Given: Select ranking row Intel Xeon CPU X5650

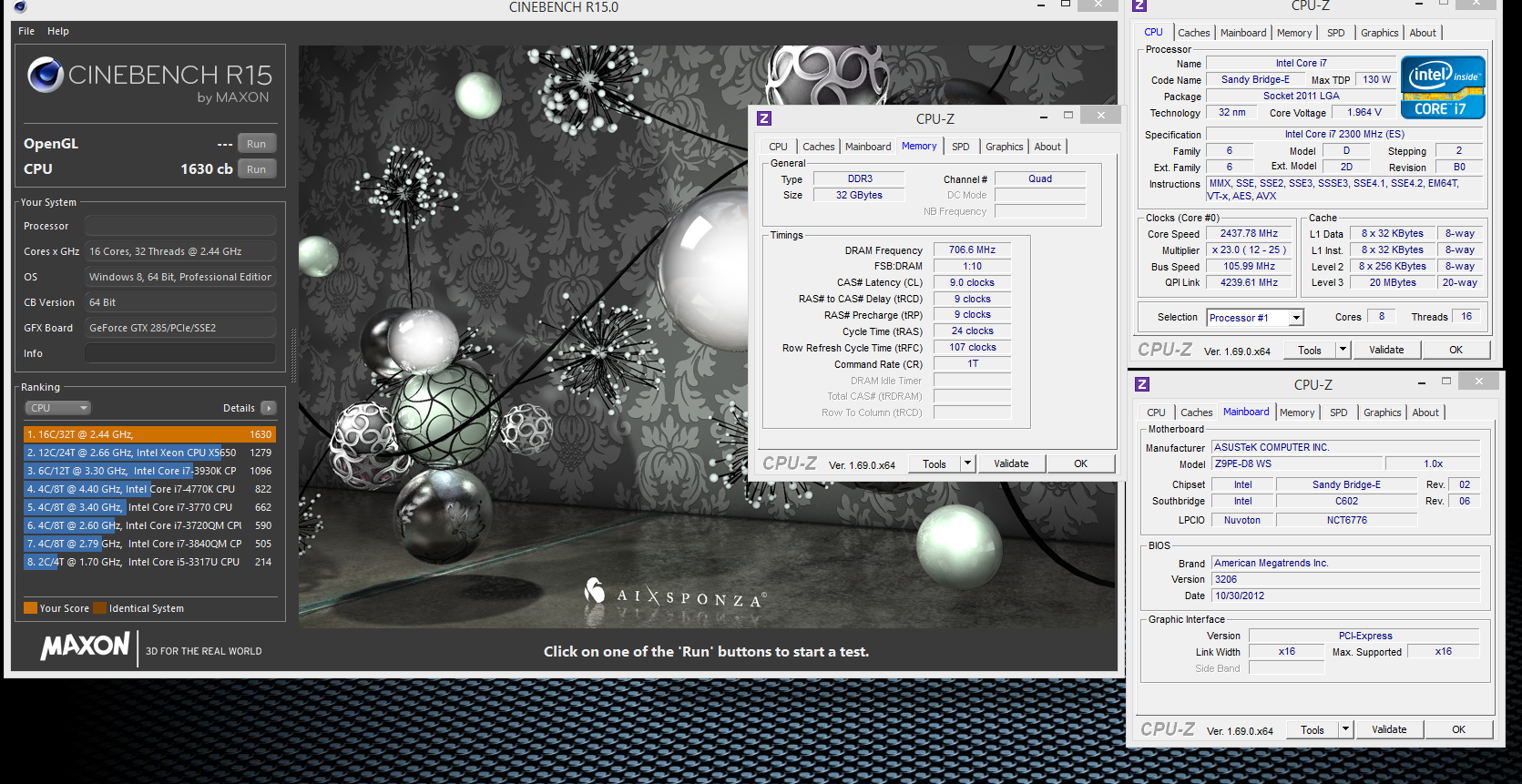Looking at the screenshot, I should point(149,453).
